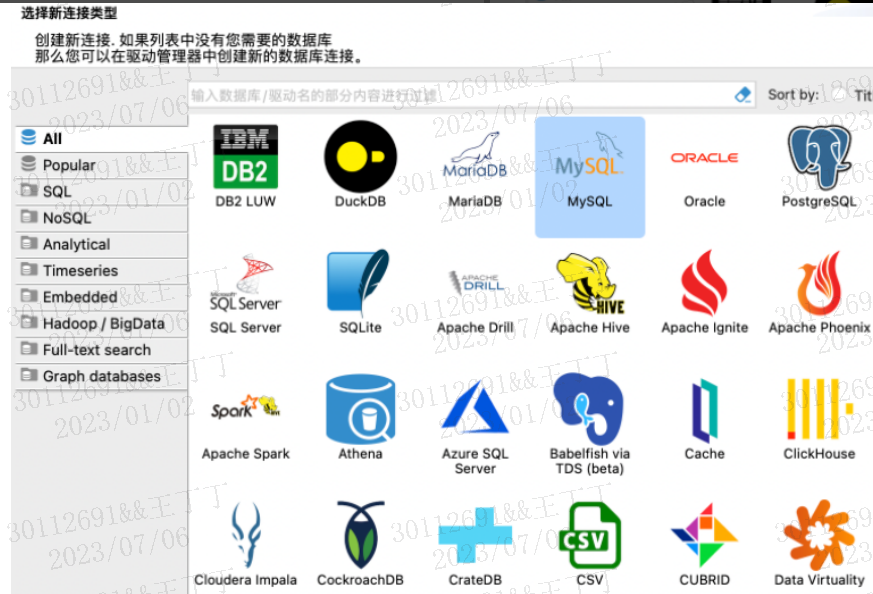873x594 pixels.
Task: Select the DB2 LUW database icon
Action: point(246,157)
